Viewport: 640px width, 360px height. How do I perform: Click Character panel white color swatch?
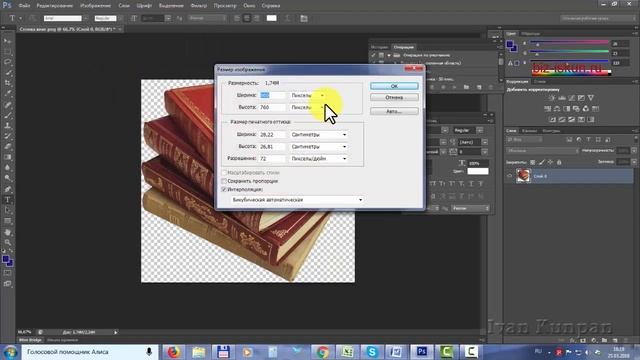478,171
